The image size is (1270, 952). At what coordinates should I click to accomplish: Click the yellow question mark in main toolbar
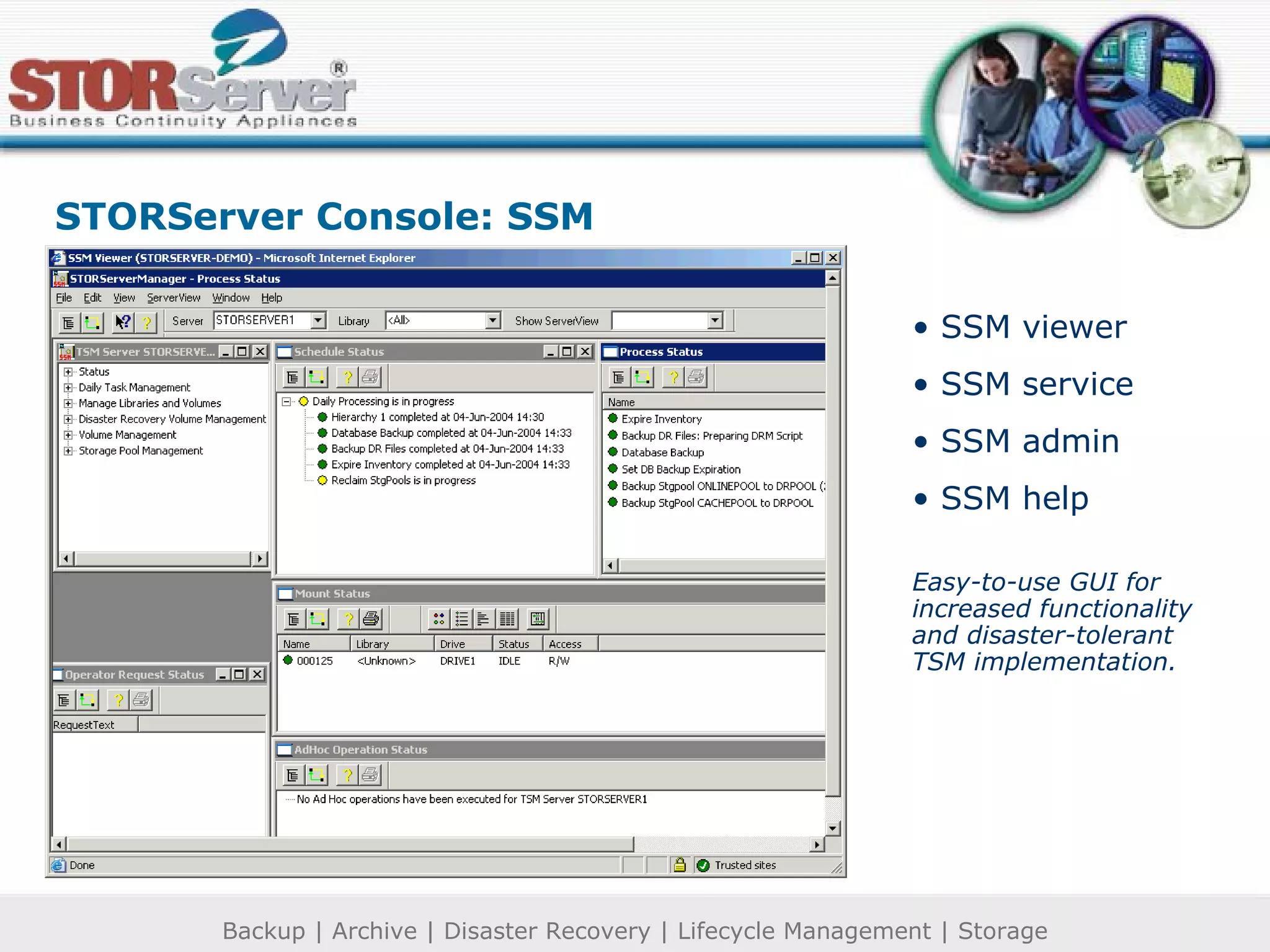146,322
